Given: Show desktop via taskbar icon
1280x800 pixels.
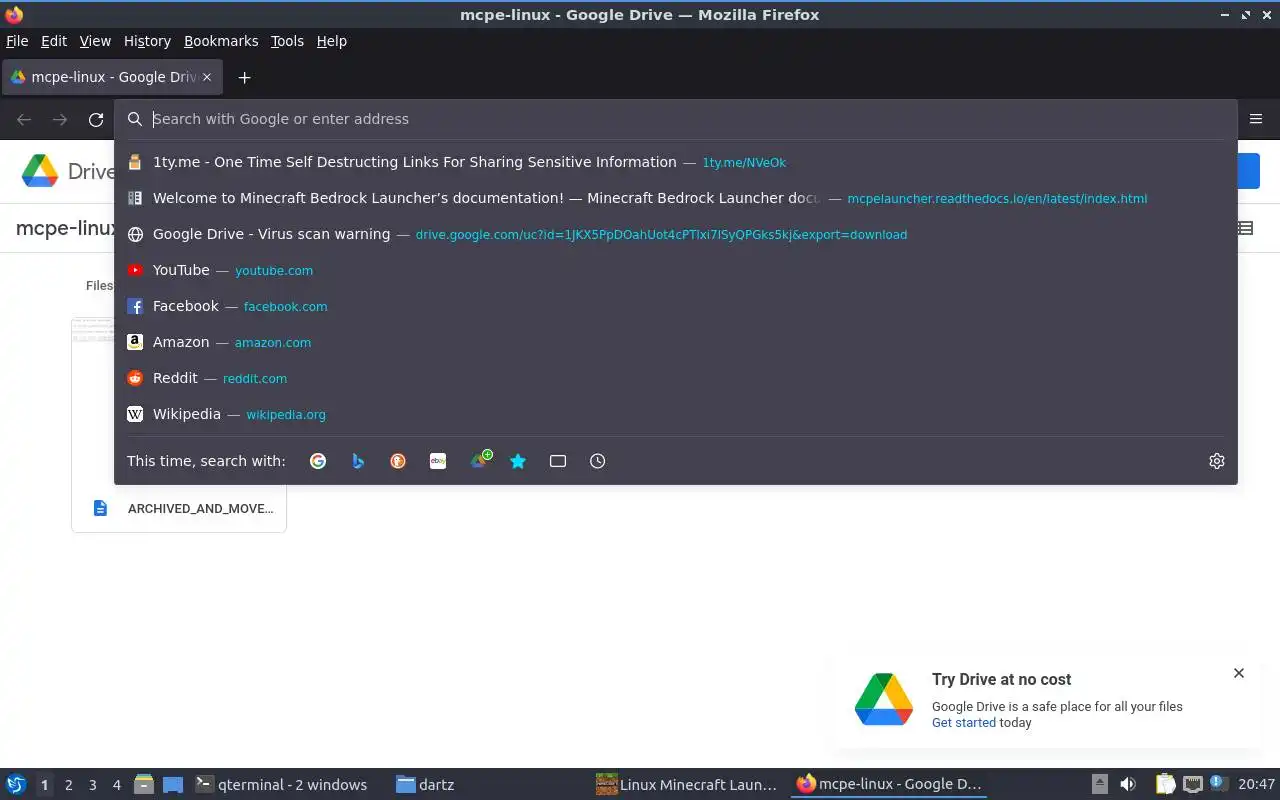Looking at the screenshot, I should point(173,784).
